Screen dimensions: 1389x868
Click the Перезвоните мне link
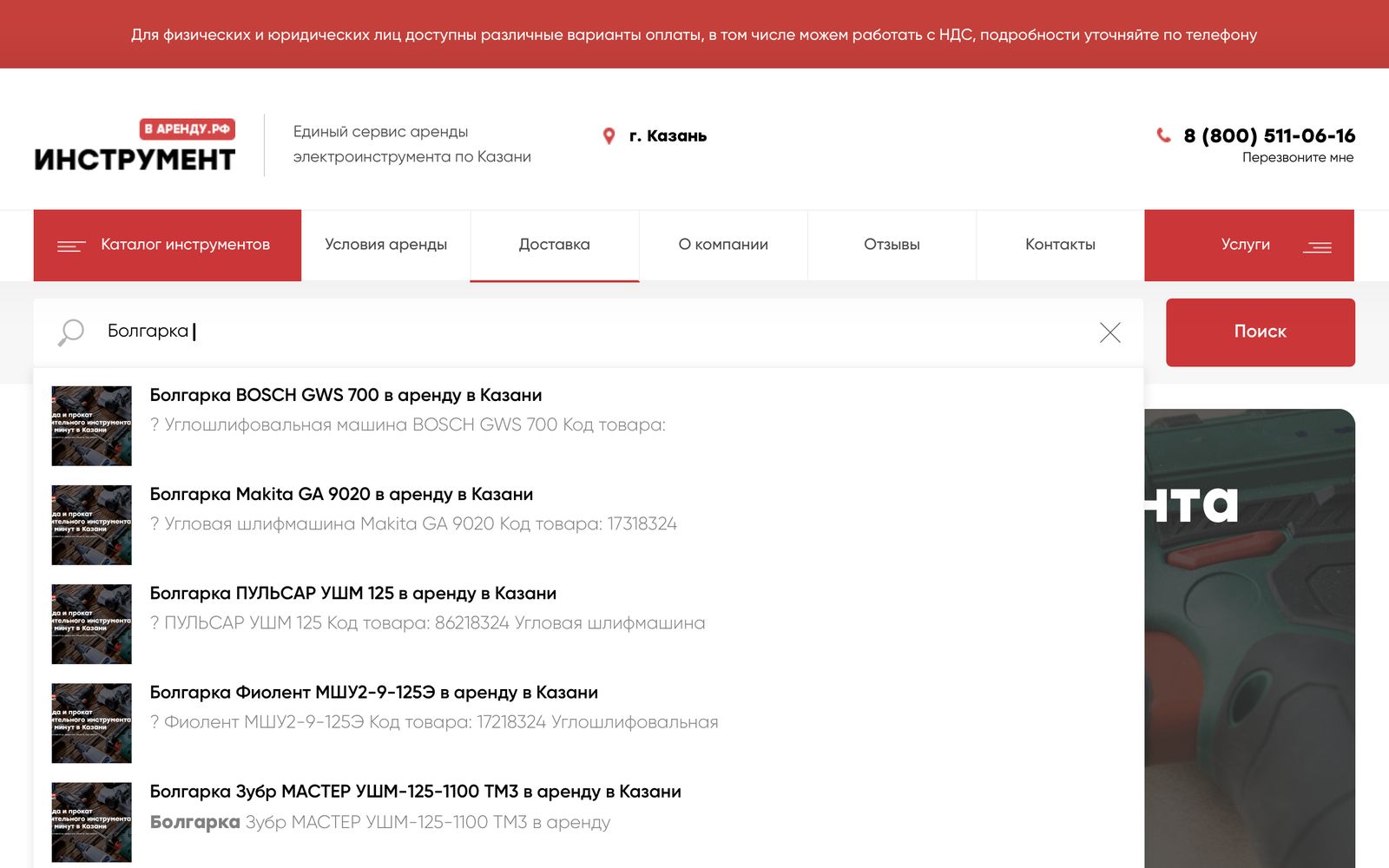tap(1298, 157)
